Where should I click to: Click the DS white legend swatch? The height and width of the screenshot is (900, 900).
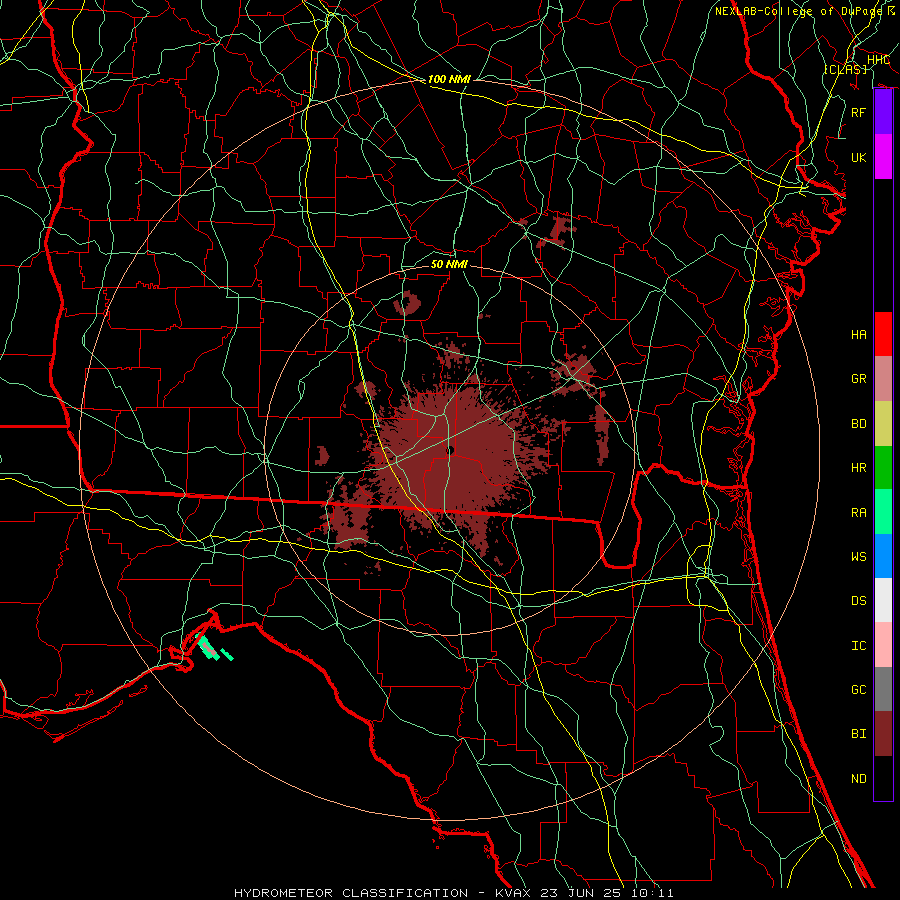click(x=883, y=600)
